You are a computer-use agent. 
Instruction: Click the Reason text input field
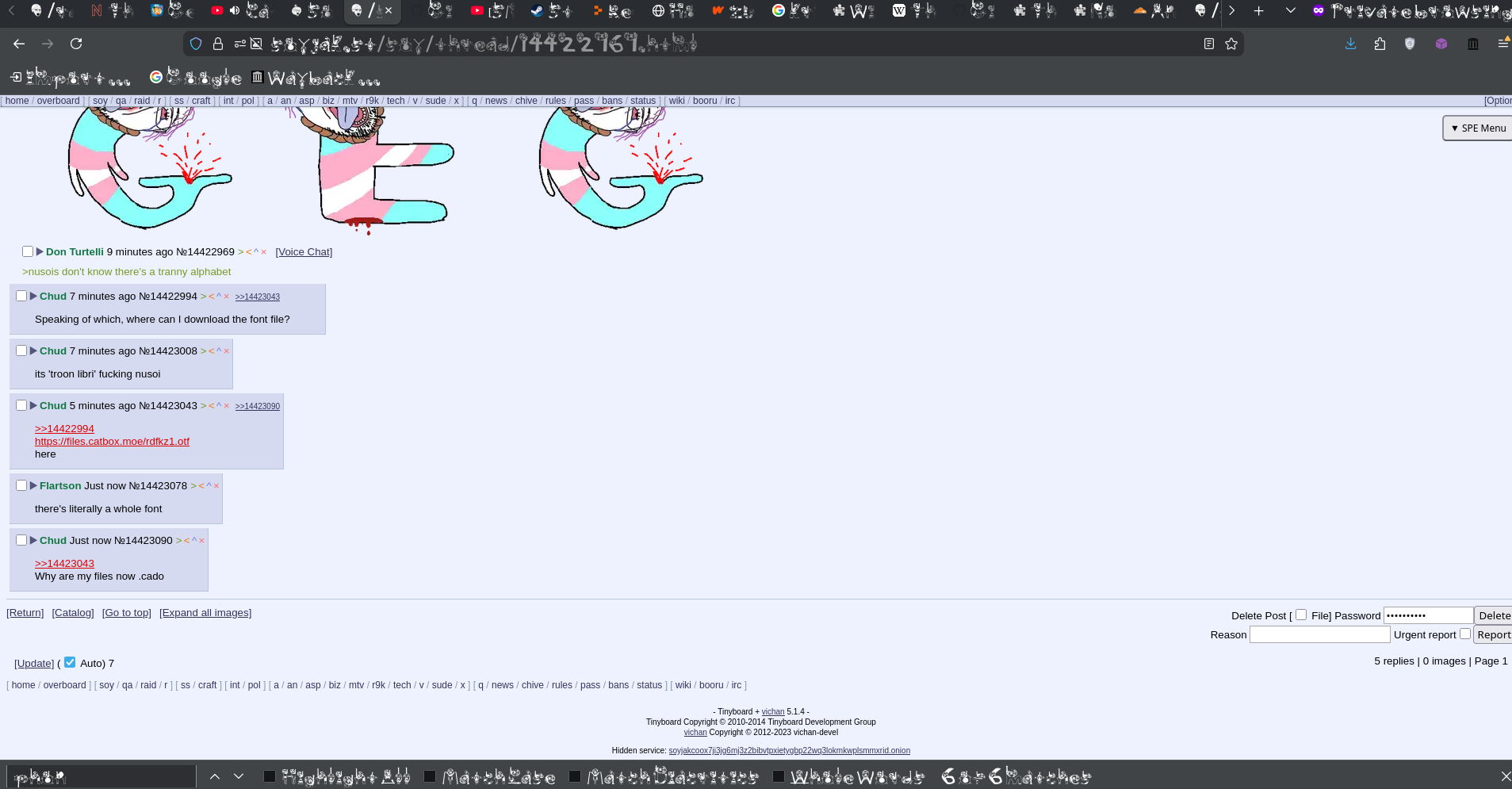tap(1319, 634)
